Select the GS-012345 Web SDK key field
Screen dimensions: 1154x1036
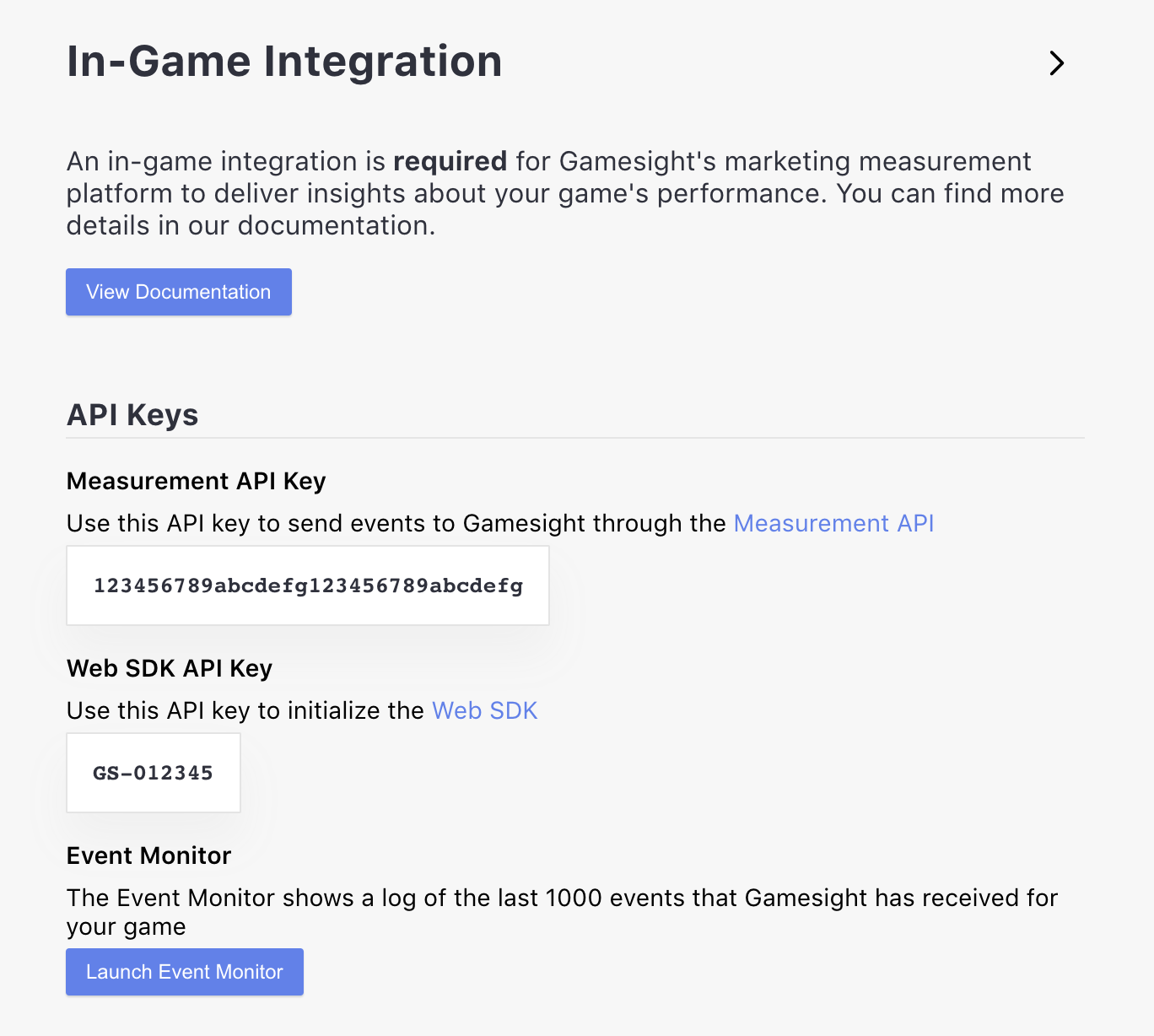154,773
